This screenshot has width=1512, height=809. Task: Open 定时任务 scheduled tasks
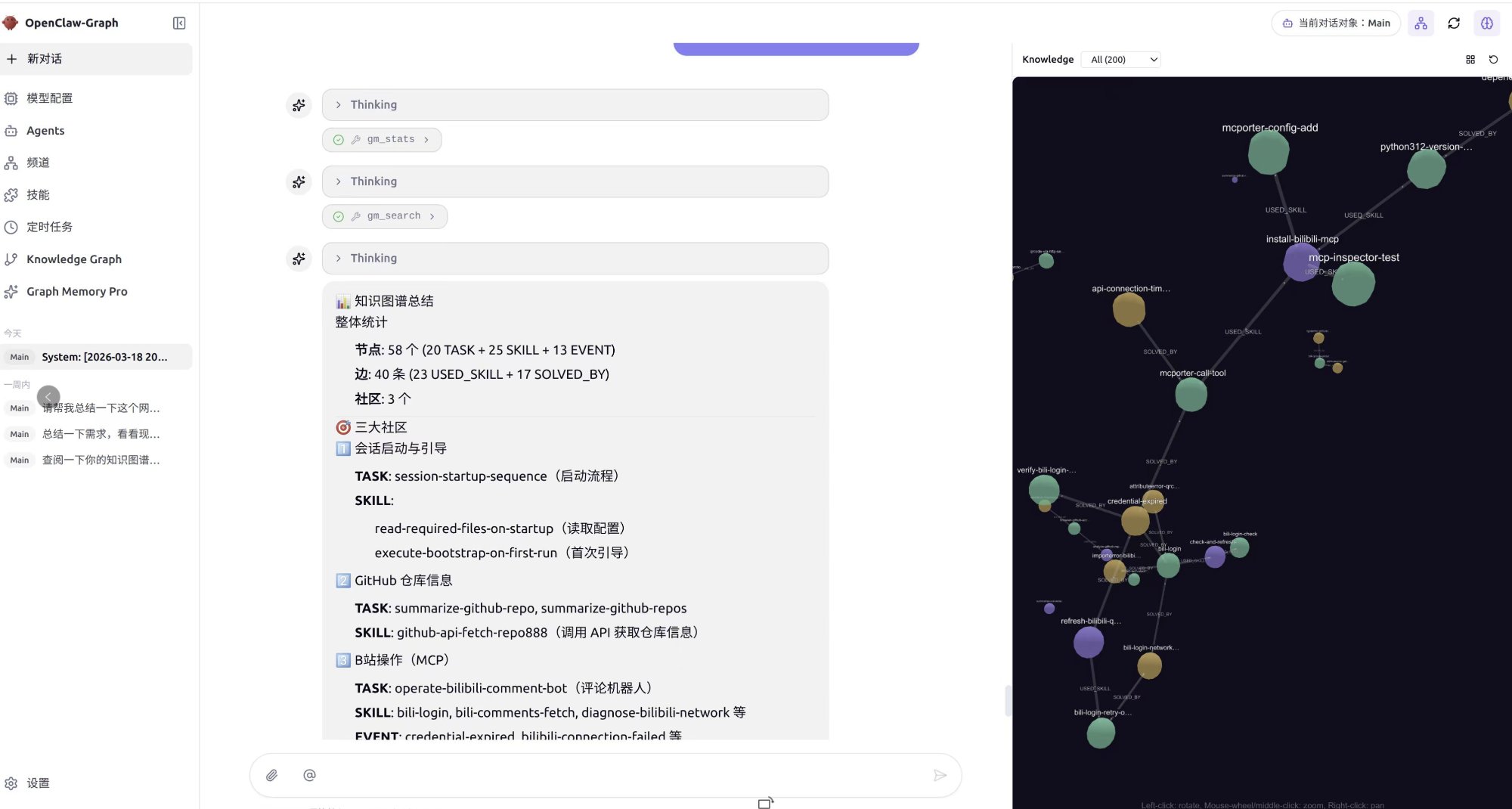click(48, 226)
